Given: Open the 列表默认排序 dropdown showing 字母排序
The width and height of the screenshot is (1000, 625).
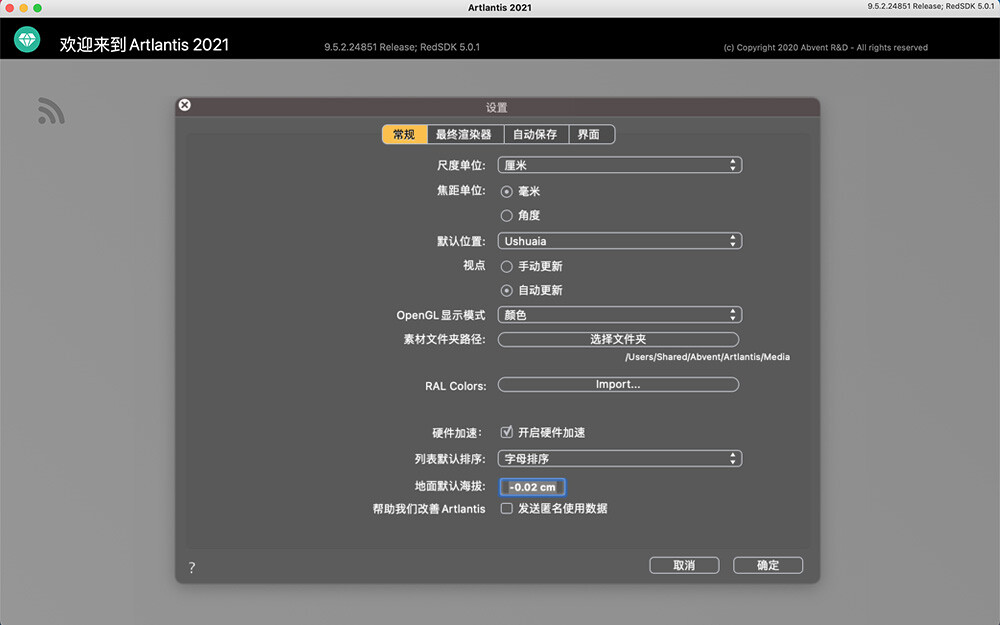Looking at the screenshot, I should point(620,459).
